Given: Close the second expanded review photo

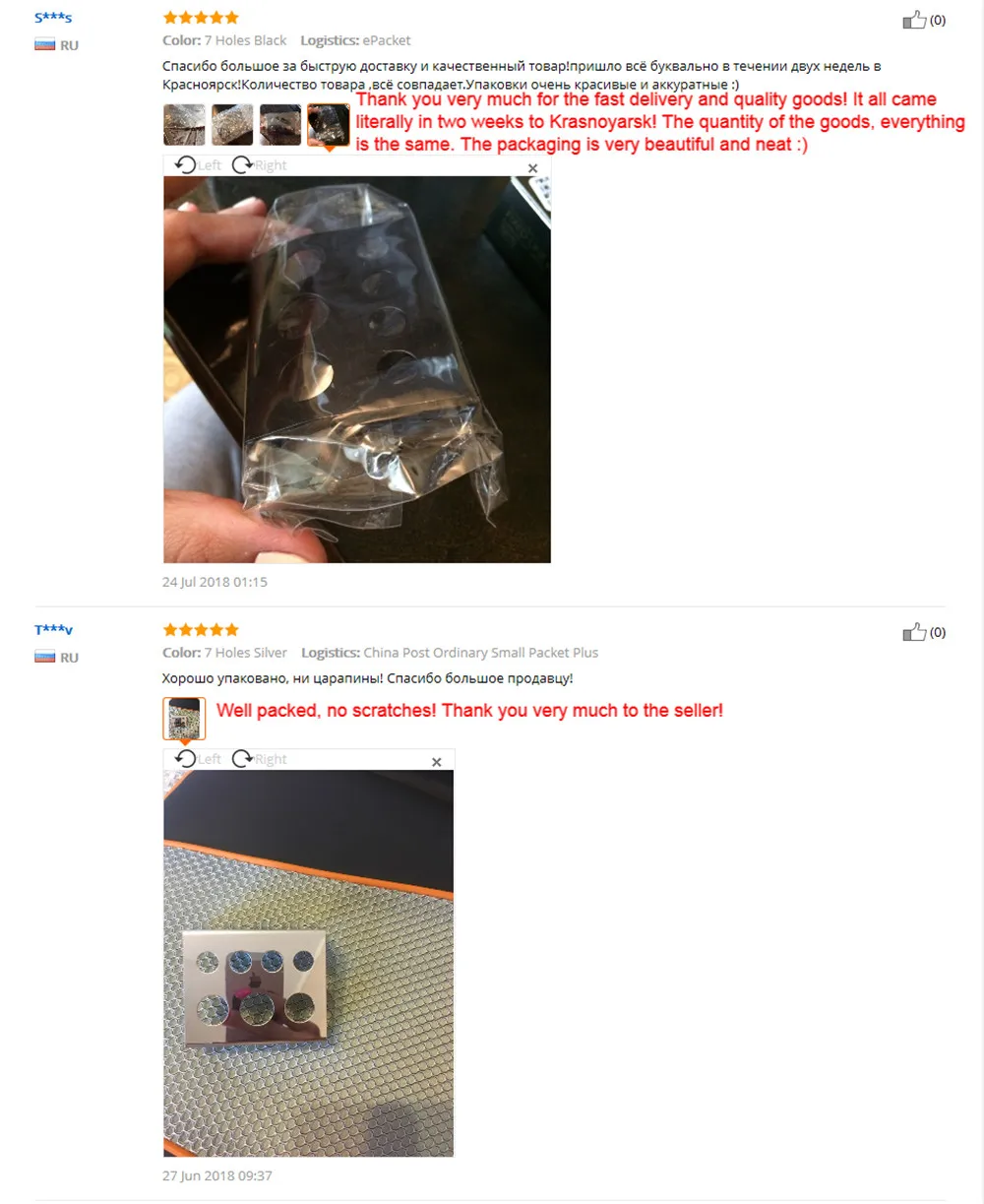Looking at the screenshot, I should pyautogui.click(x=437, y=762).
